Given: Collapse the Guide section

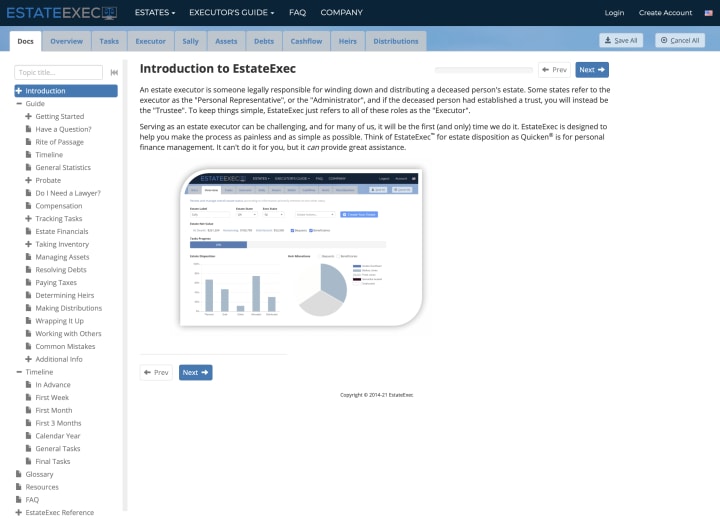Looking at the screenshot, I should (x=19, y=104).
